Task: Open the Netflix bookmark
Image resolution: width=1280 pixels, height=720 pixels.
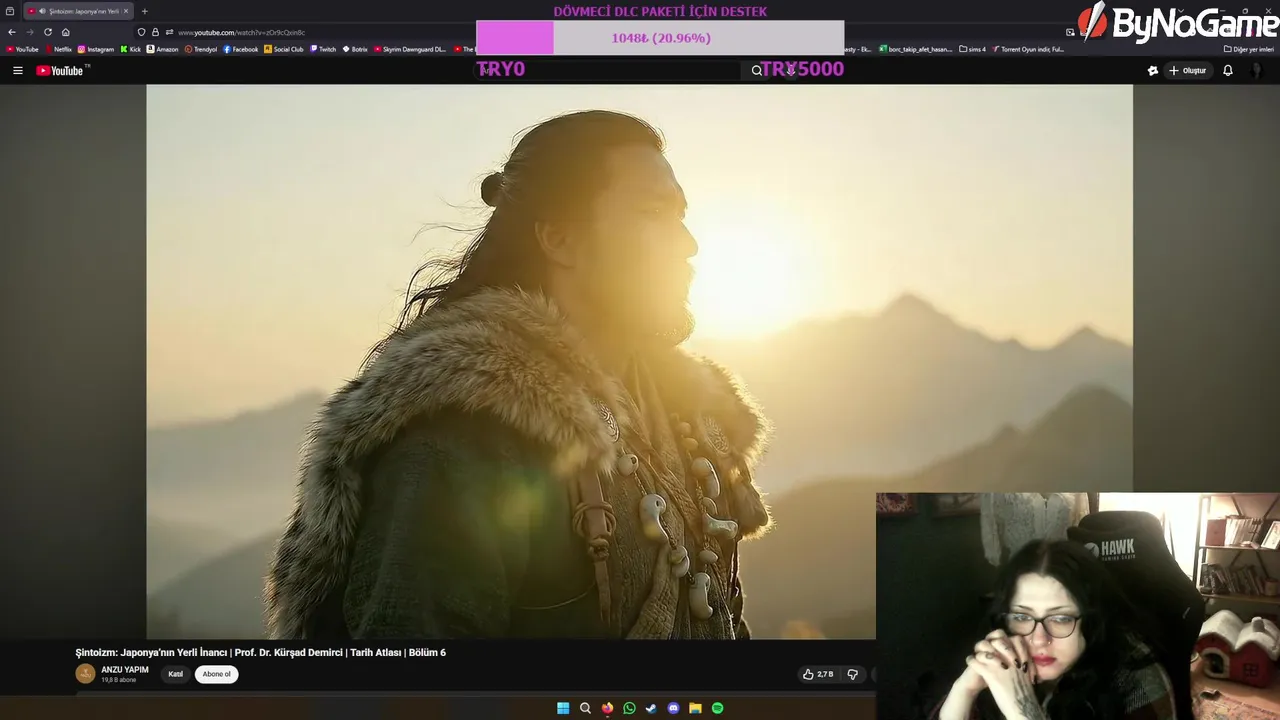Action: [x=58, y=49]
